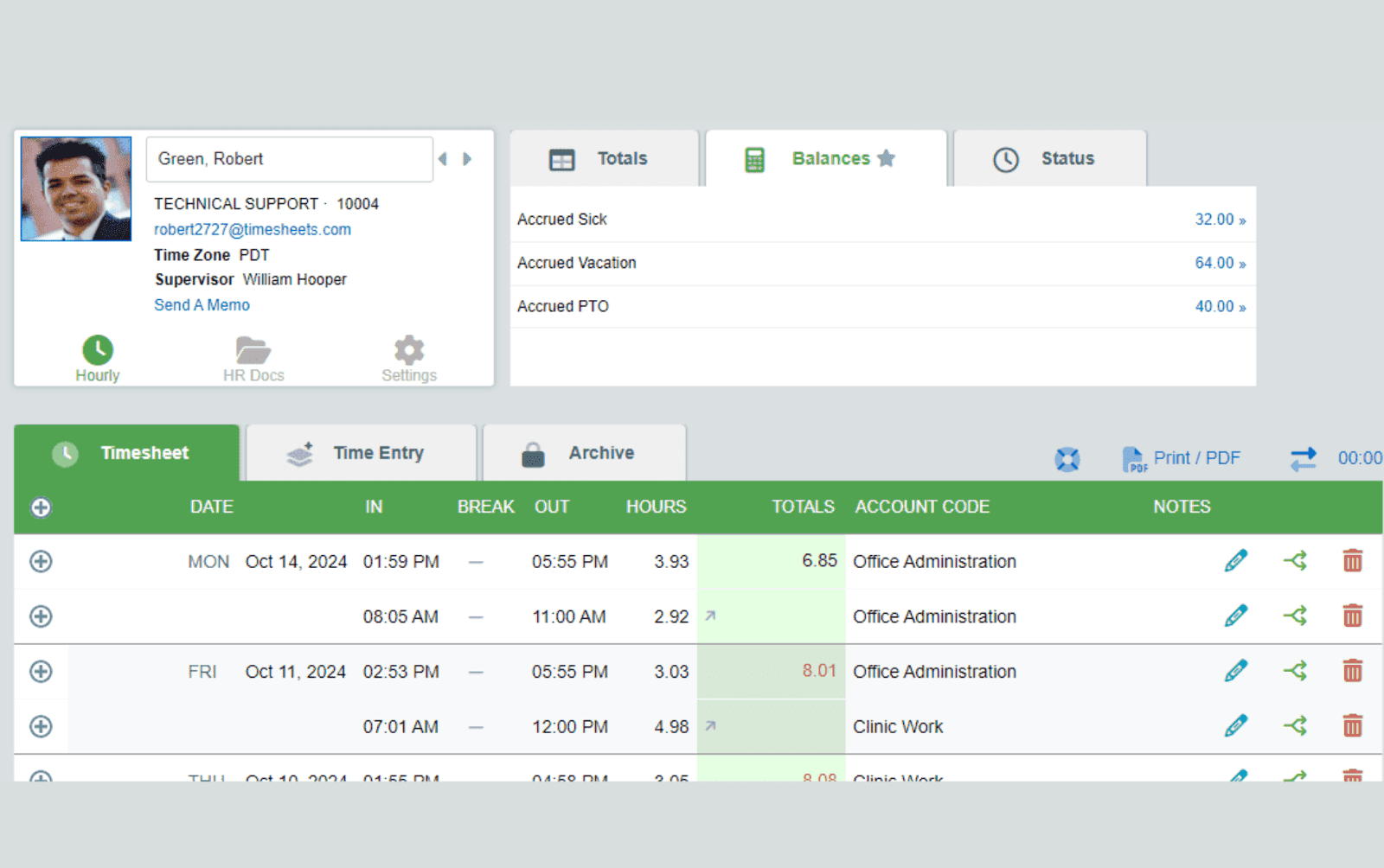
Task: Add a new entry using the header plus icon
Action: [x=40, y=507]
